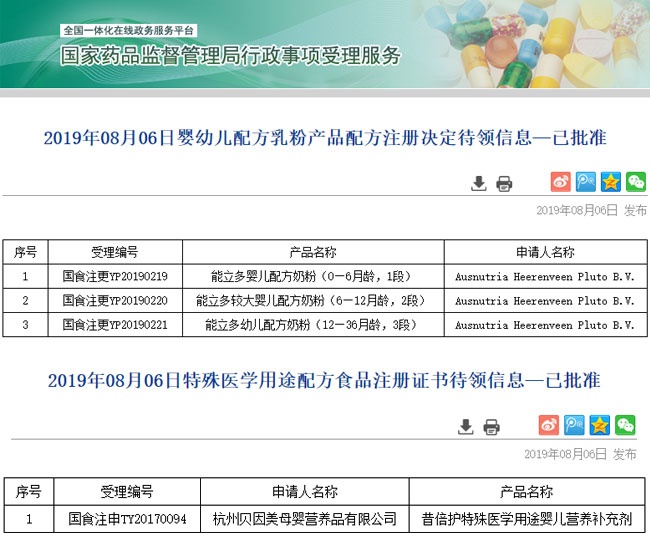Select cell 国食注更YP20190221

tap(115, 324)
